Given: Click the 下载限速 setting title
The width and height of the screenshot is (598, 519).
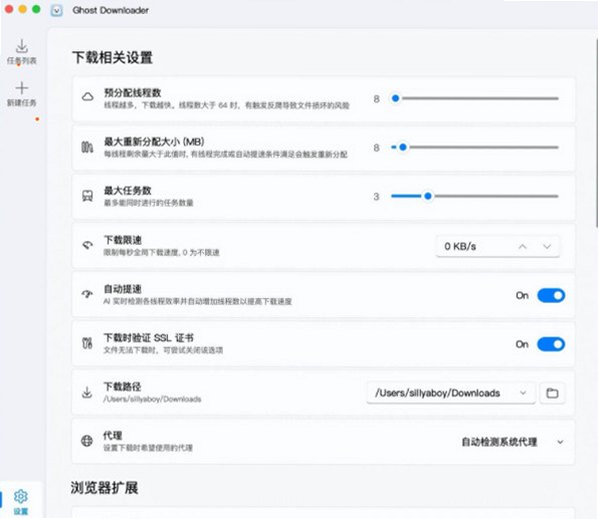Looking at the screenshot, I should 123,240.
